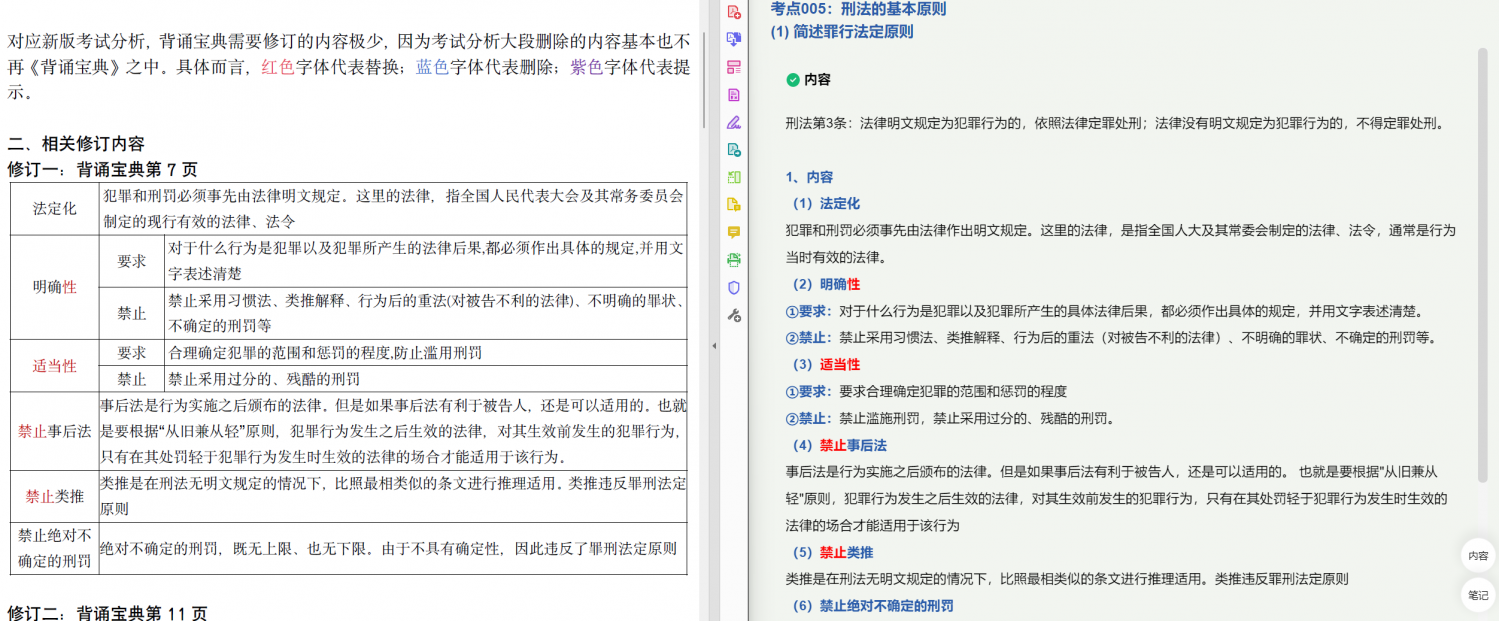The width and height of the screenshot is (1499, 621).
Task: Click the (1) 法定化 heading in notes
Action: (x=826, y=203)
